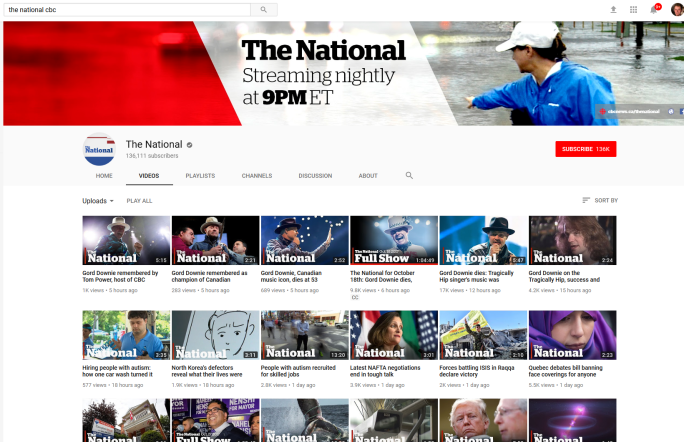Open 'Gord Downie dies: Tragically Hip singer' title
Screen dimensions: 684x442
click(x=476, y=276)
